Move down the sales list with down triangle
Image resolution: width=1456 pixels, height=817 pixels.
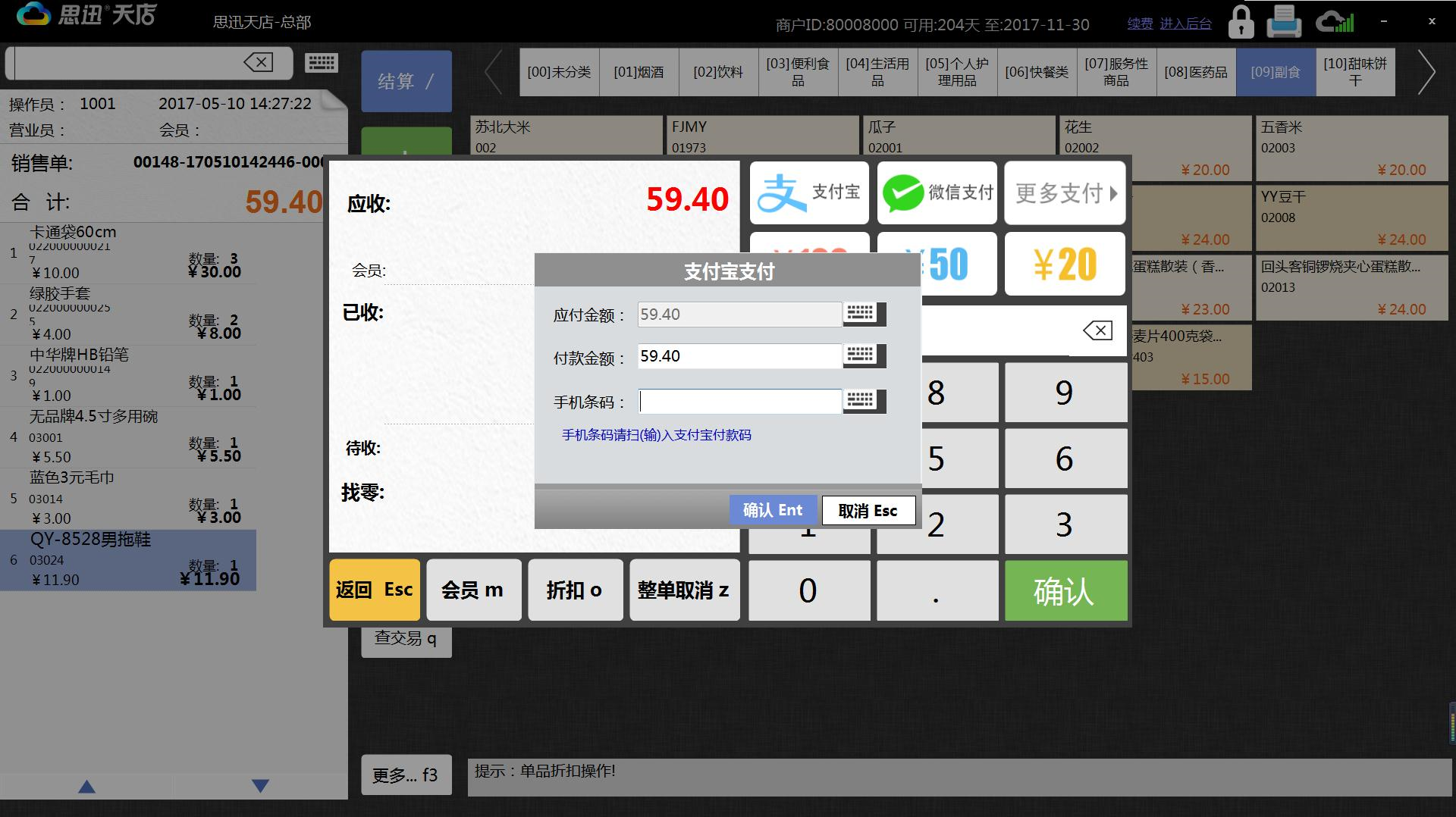[x=260, y=786]
